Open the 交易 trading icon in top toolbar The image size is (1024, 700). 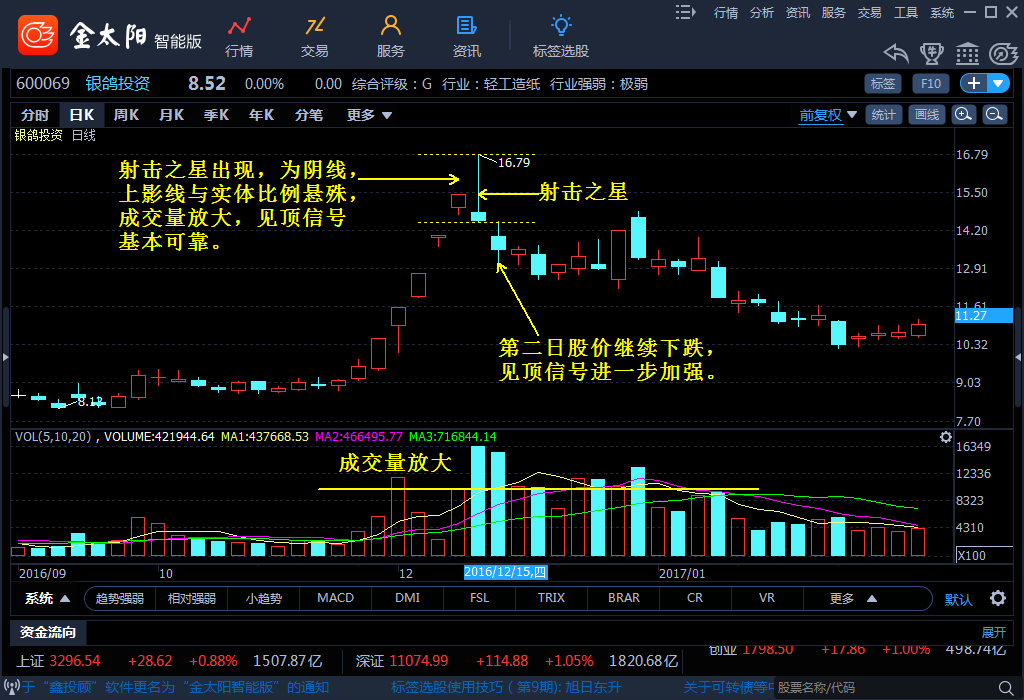pos(315,36)
